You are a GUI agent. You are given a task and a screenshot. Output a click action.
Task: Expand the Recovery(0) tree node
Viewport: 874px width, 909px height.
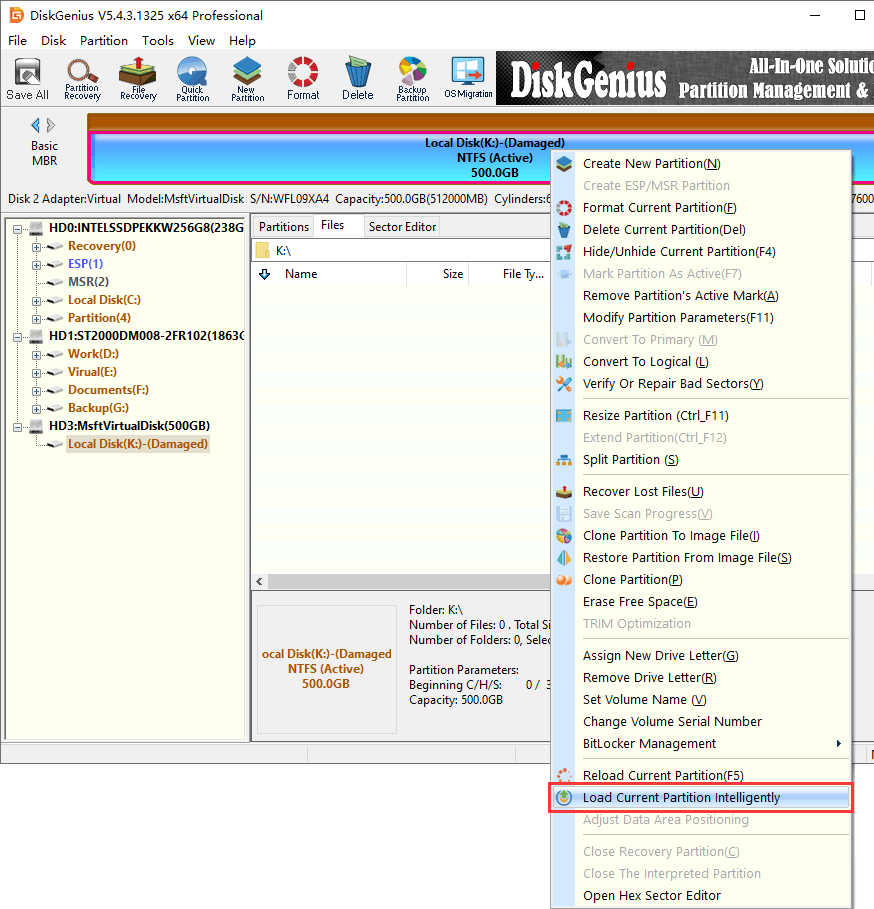(x=37, y=246)
